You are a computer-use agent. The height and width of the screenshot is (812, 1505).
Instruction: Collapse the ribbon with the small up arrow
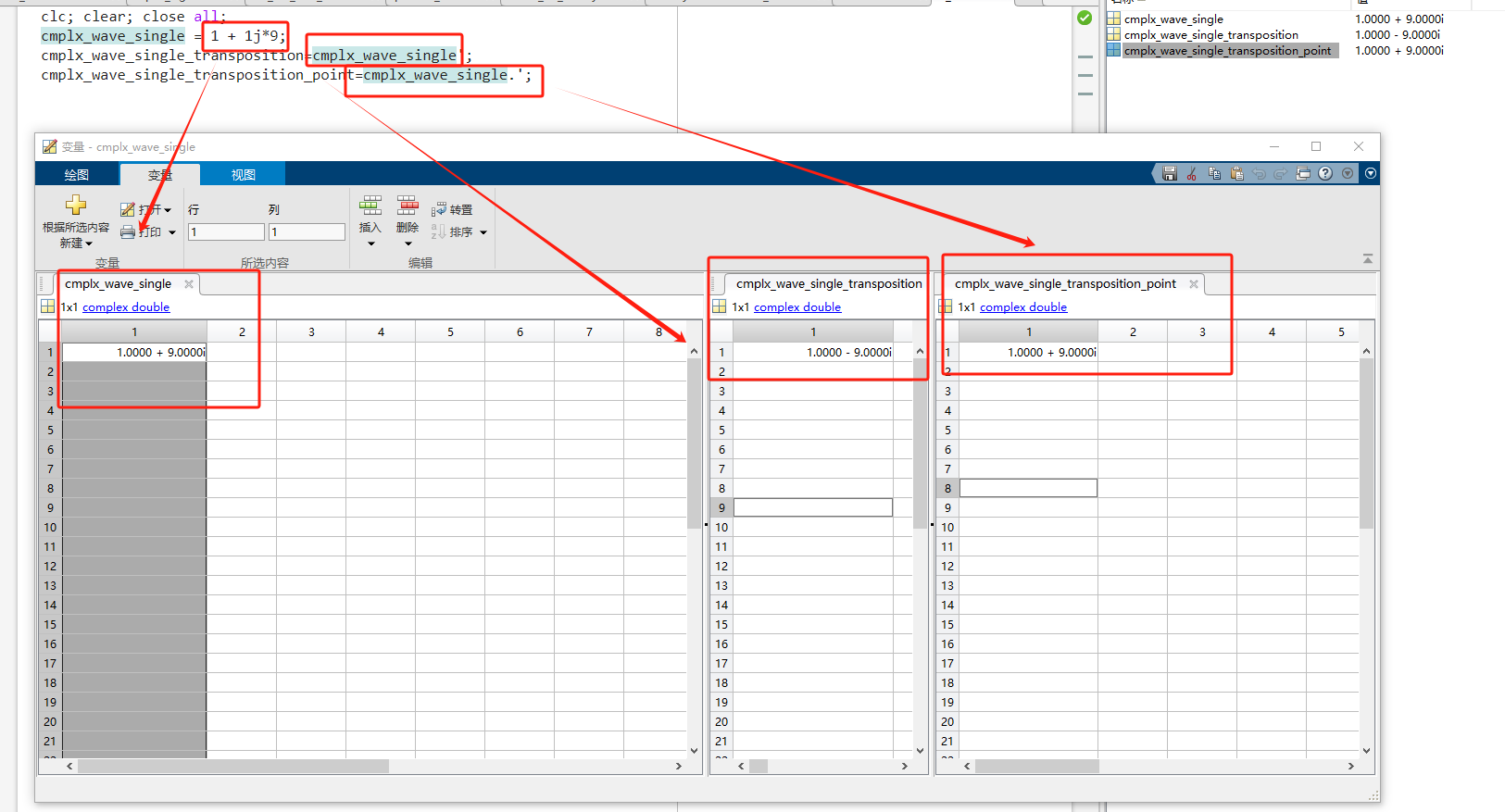[x=1368, y=259]
